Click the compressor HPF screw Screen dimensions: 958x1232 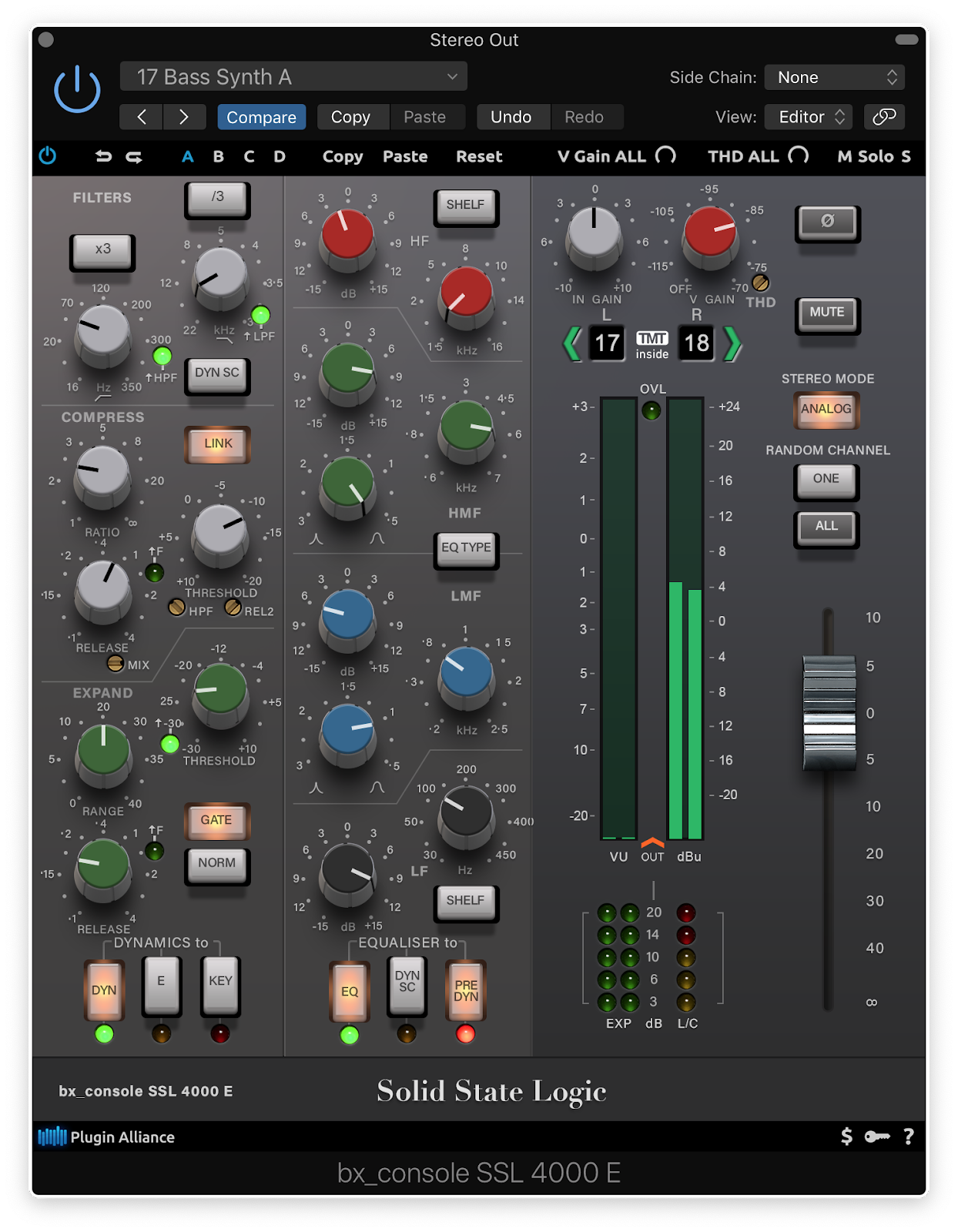176,608
